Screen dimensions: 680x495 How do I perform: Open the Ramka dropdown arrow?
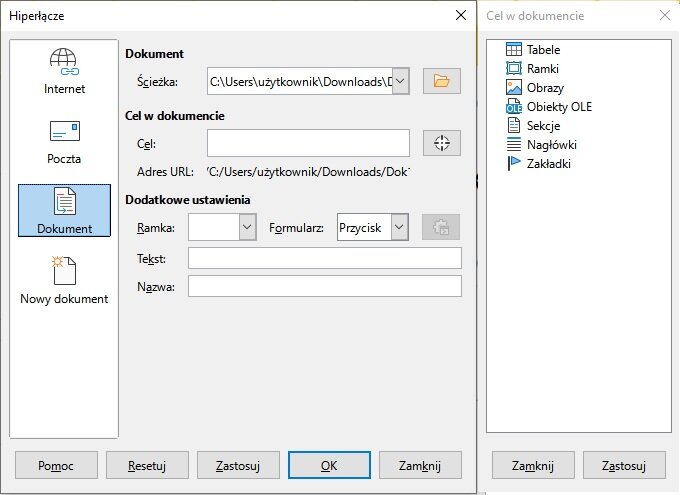[x=247, y=227]
